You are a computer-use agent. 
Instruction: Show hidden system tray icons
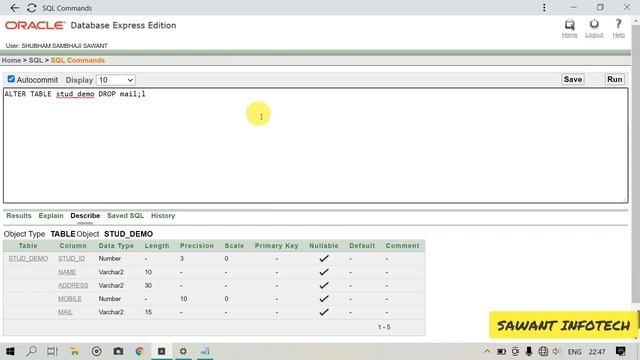coord(487,351)
